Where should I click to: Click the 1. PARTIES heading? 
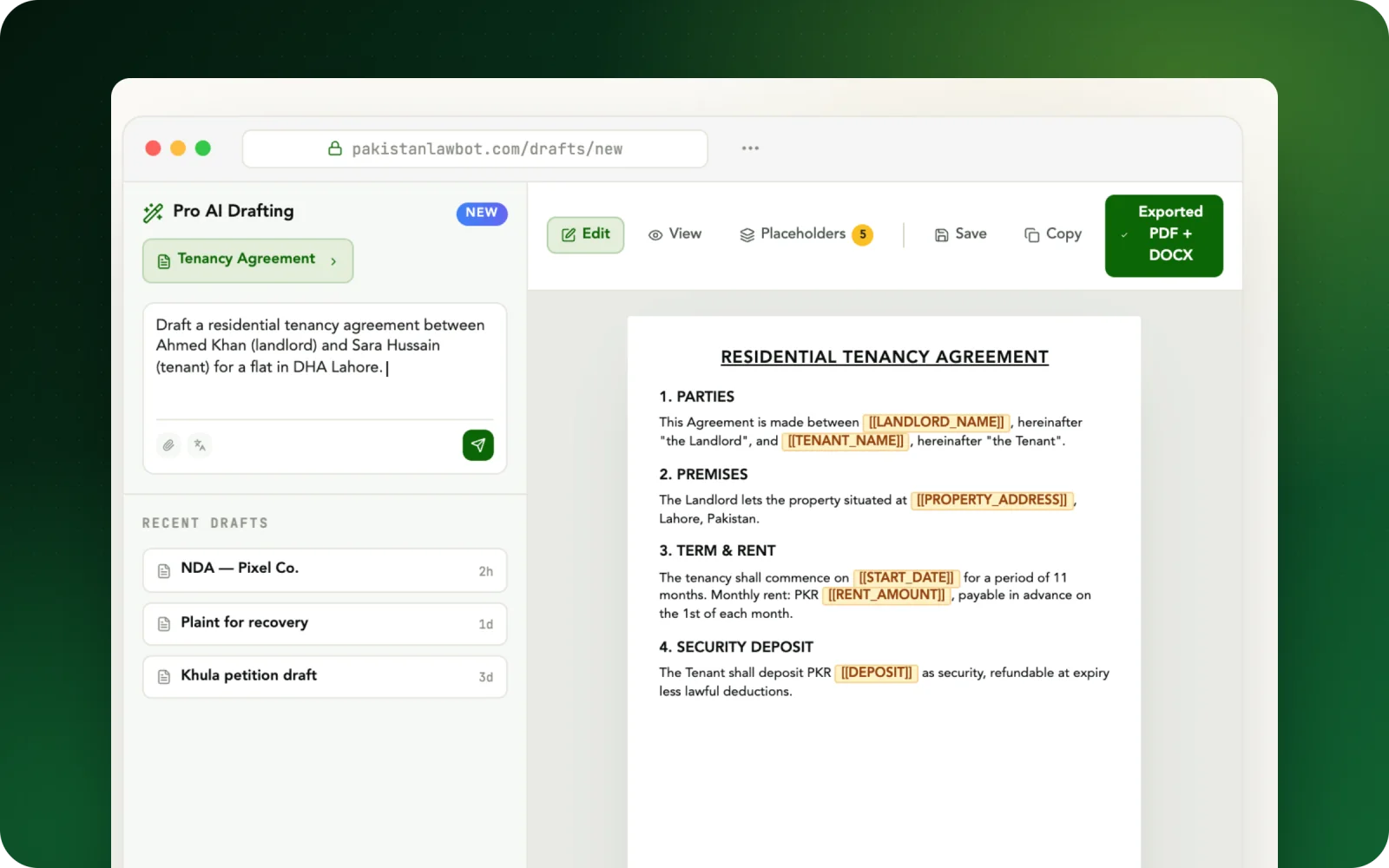696,397
